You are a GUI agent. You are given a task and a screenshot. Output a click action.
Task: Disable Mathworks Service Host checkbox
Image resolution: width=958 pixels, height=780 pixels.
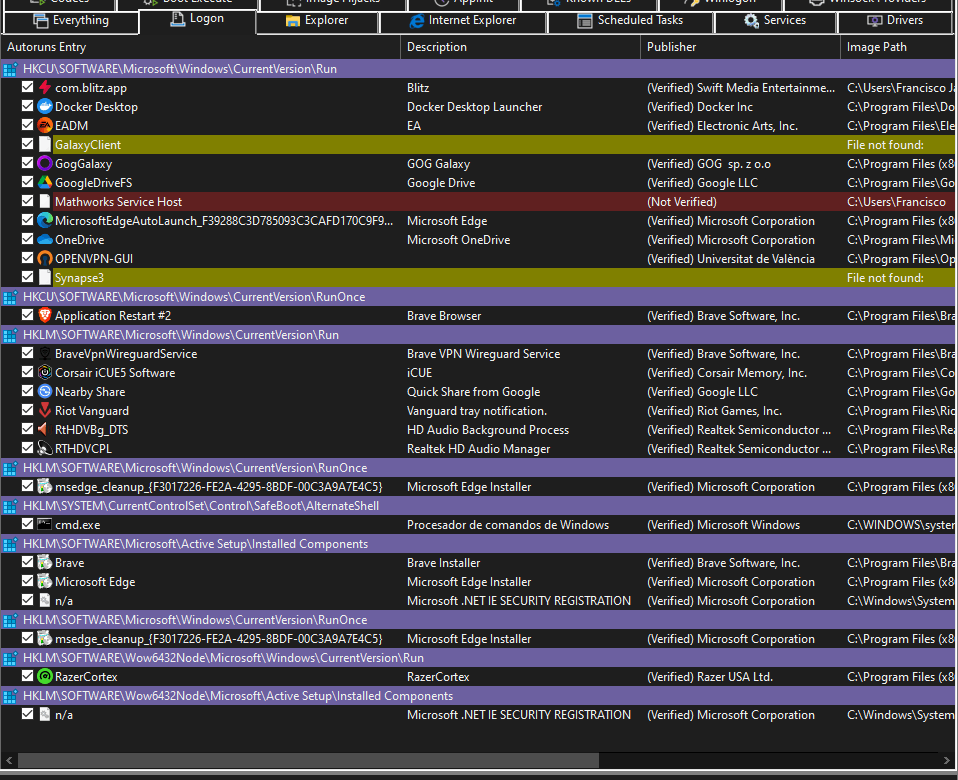click(27, 200)
